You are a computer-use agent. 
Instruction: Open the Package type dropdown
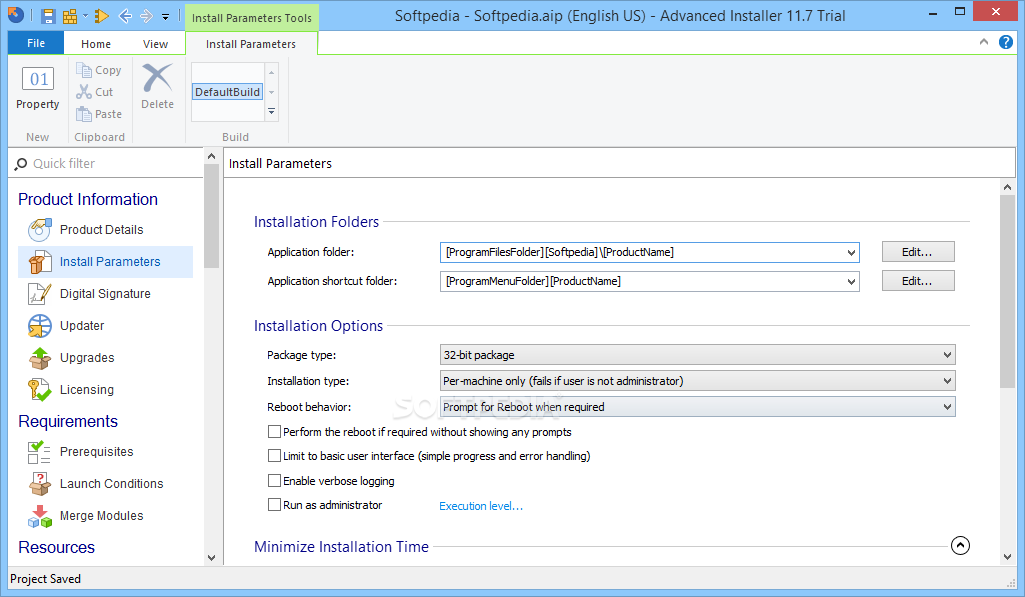click(697, 354)
